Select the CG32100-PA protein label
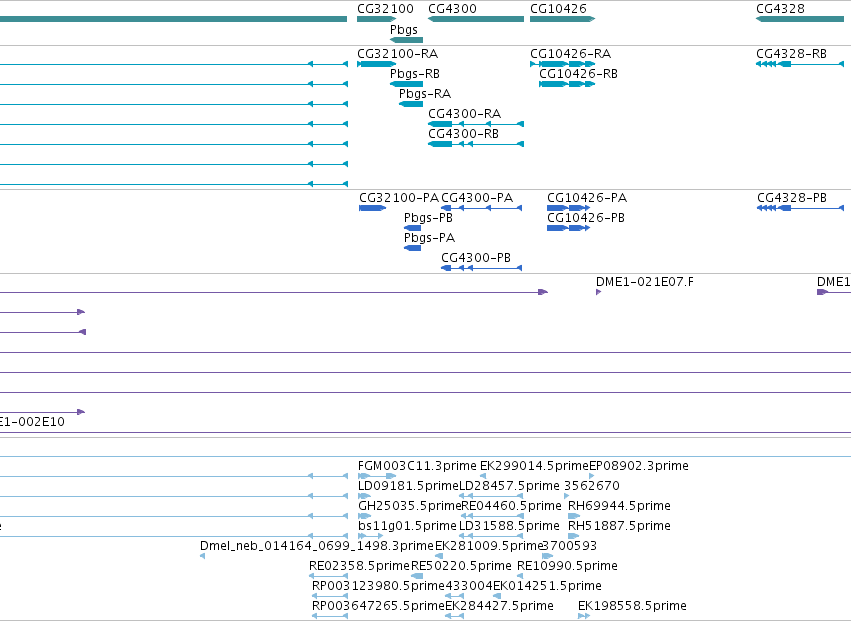Screen dimensions: 851x621 click(x=399, y=198)
